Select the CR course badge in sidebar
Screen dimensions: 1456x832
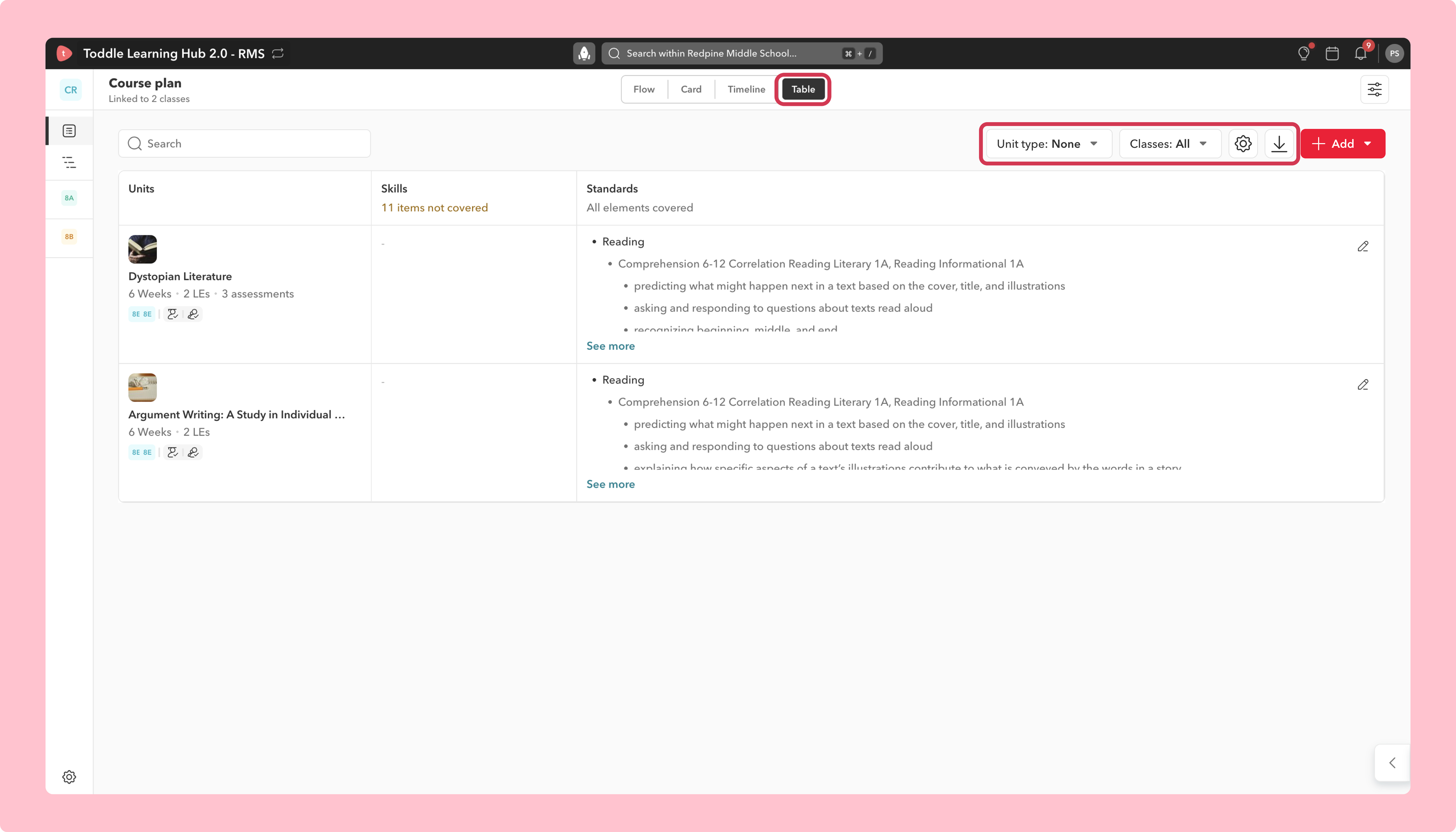click(71, 90)
